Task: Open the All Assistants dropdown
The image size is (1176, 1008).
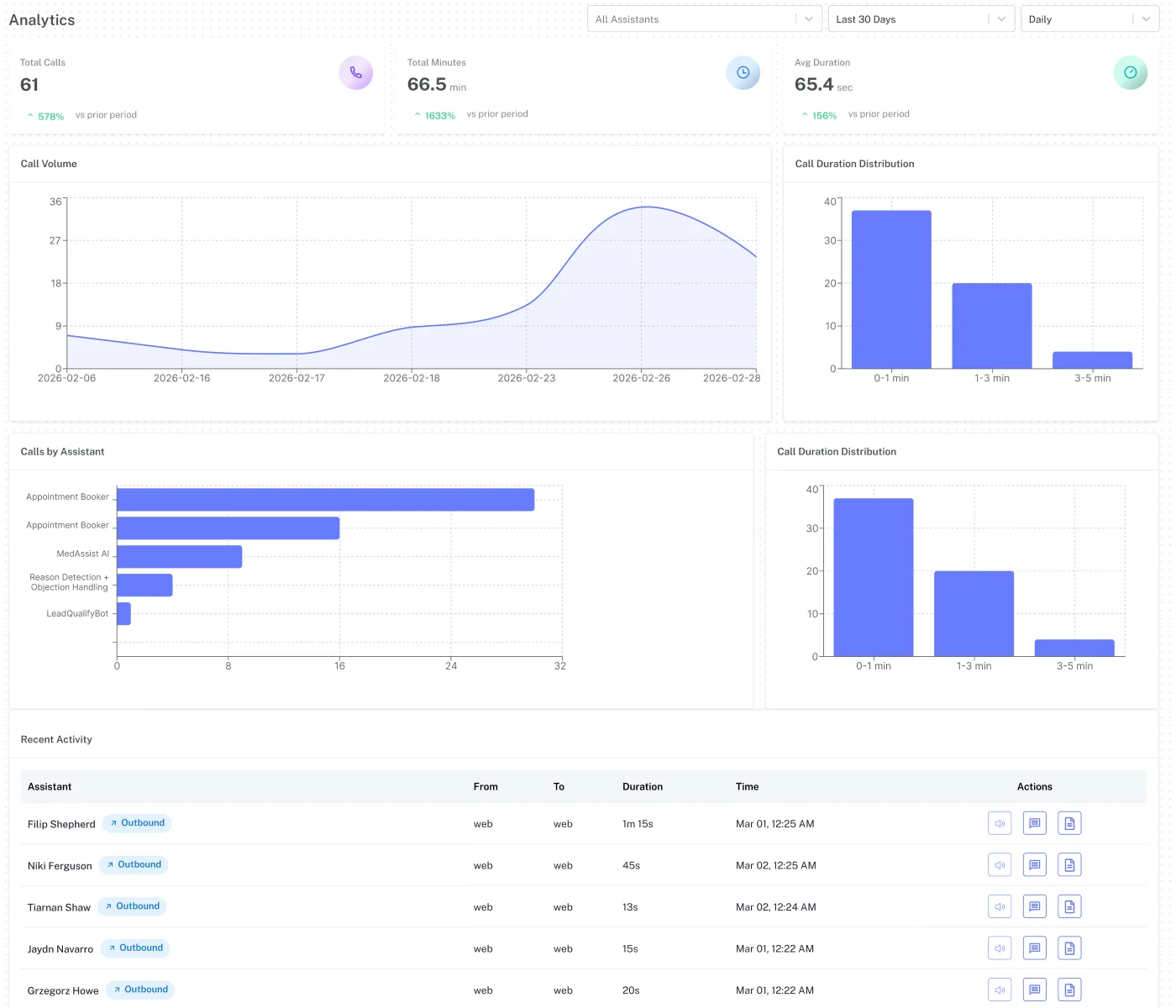Action: point(704,19)
